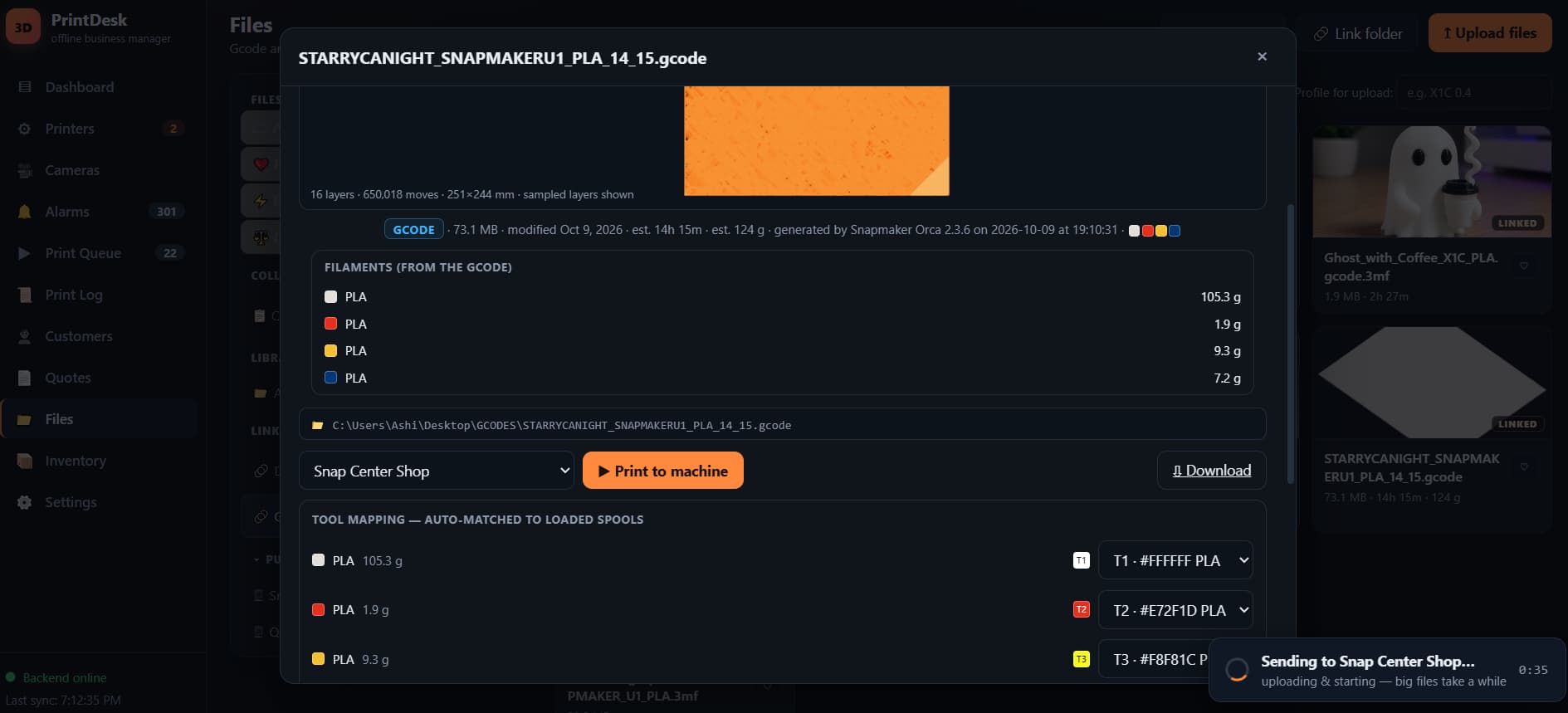Viewport: 1568px width, 713px height.
Task: Click the Files folder icon in sidebar
Action: 25,419
